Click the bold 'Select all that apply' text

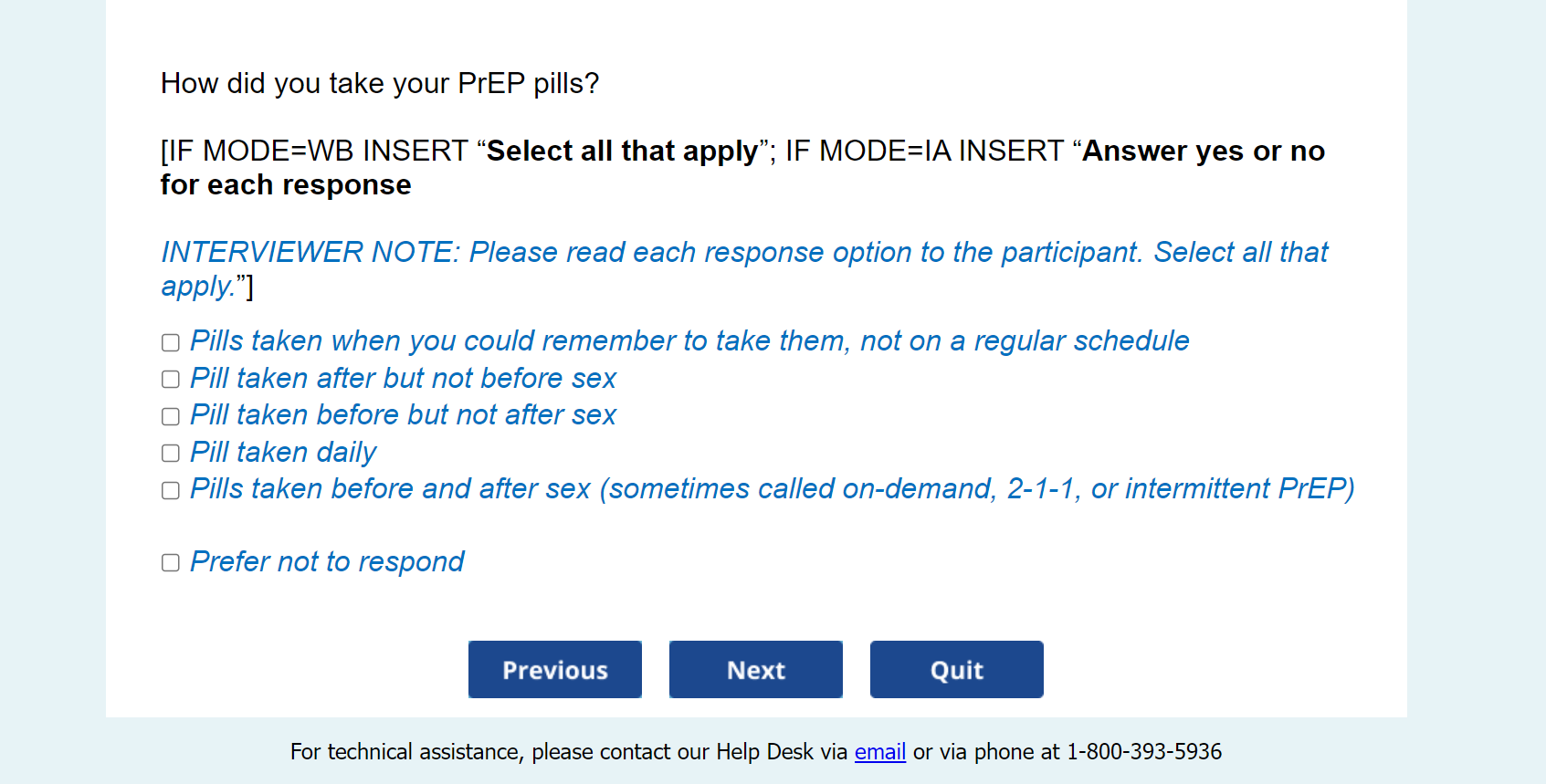pos(622,152)
